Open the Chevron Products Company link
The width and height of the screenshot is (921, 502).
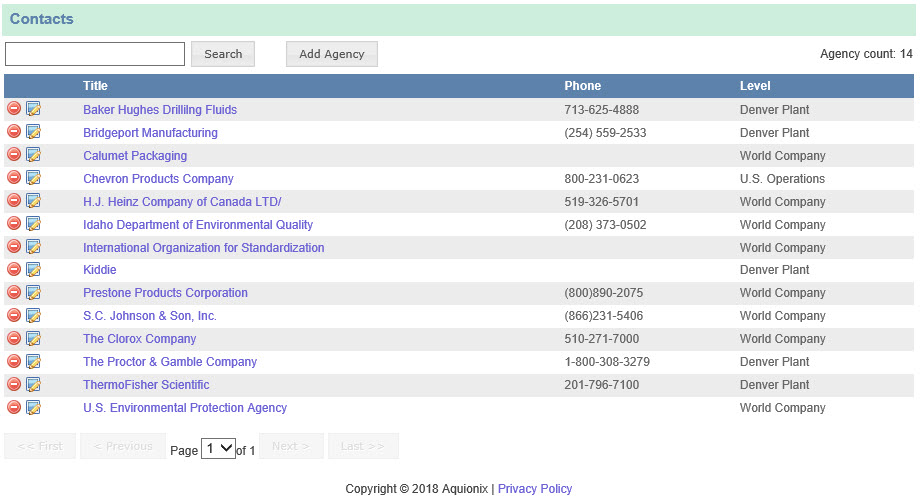(x=158, y=178)
